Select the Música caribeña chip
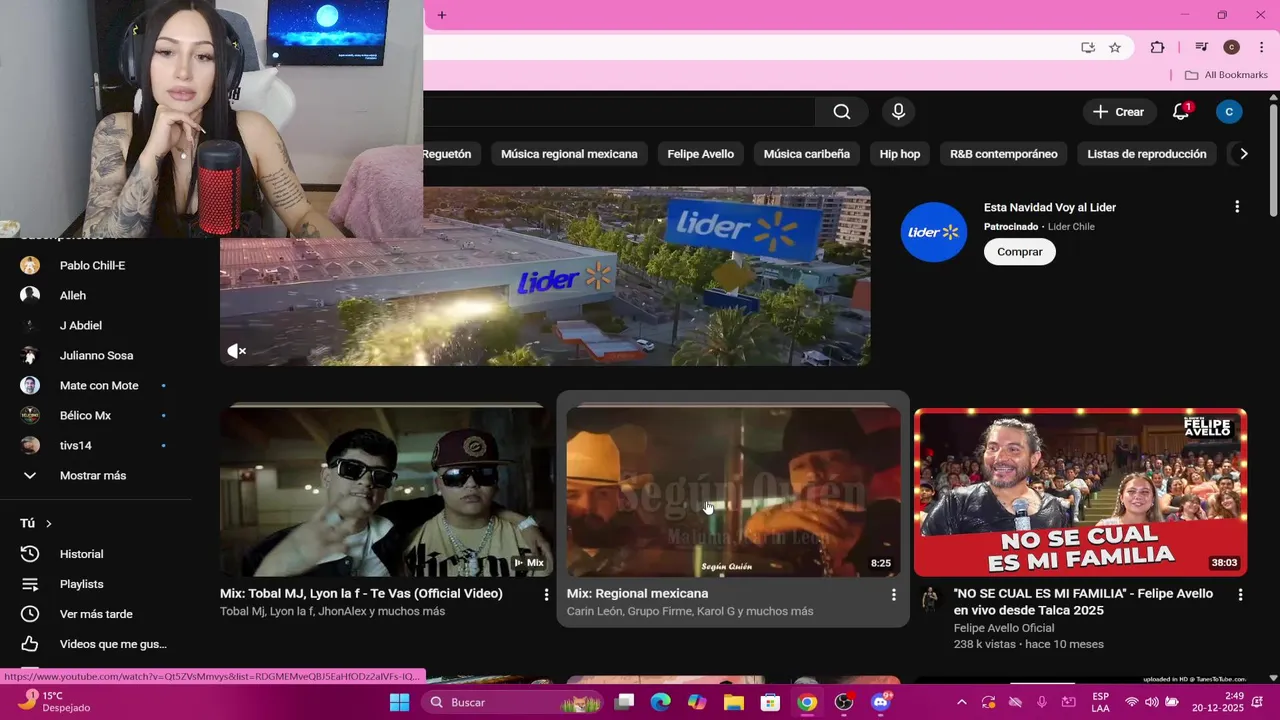The width and height of the screenshot is (1280, 720). tap(807, 154)
